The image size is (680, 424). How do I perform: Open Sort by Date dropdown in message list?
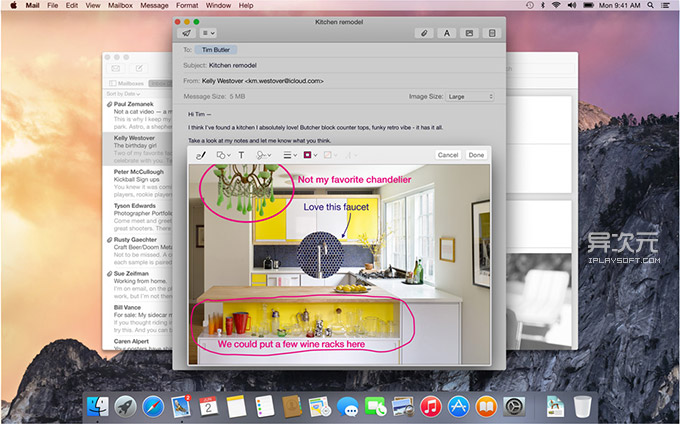[123, 94]
